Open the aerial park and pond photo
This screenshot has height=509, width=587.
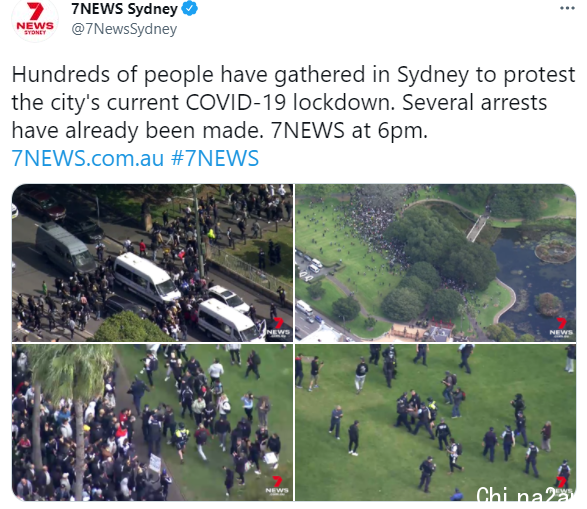[435, 263]
